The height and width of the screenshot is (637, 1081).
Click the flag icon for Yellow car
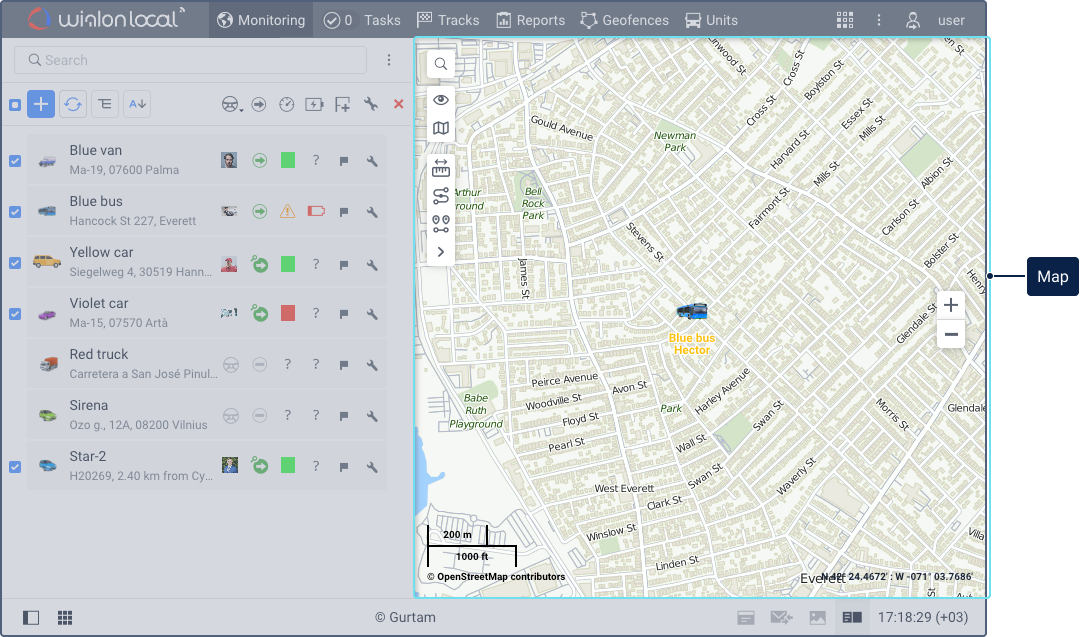[343, 265]
